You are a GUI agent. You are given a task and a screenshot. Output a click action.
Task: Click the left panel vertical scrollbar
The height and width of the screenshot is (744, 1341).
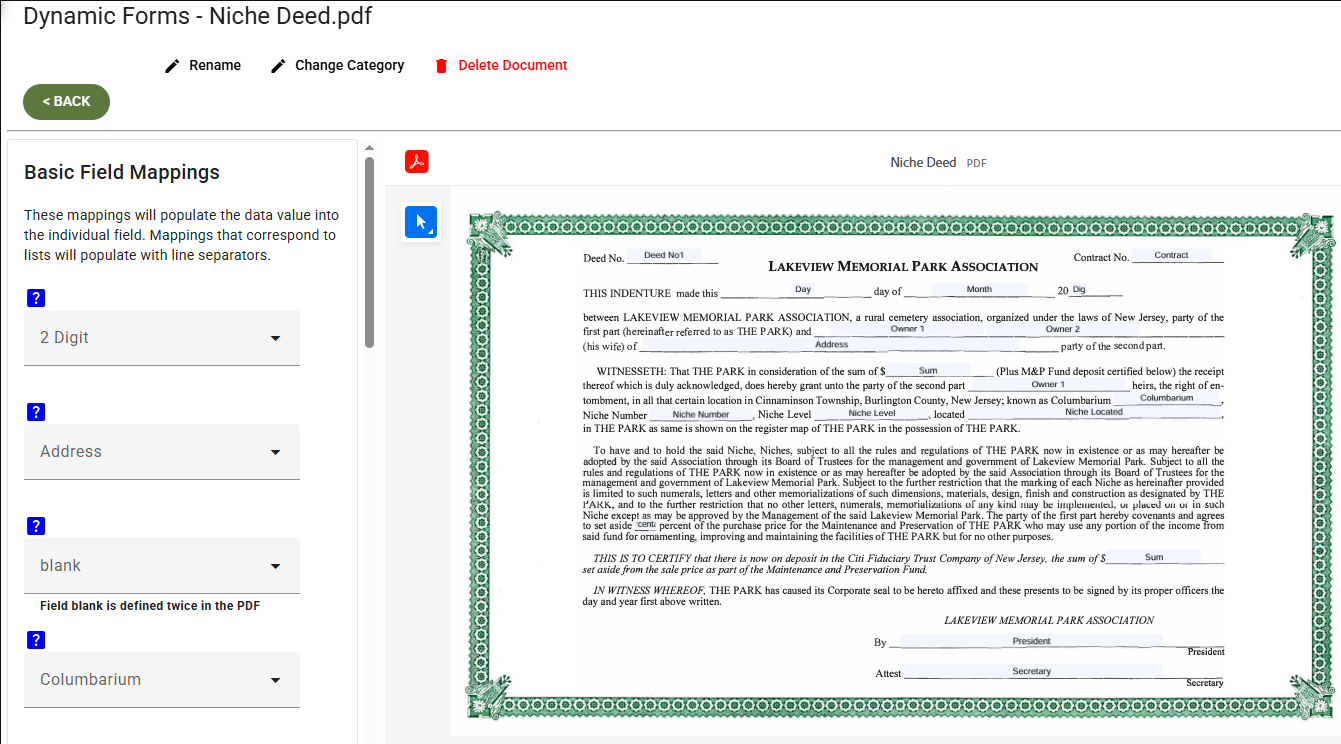(x=369, y=250)
